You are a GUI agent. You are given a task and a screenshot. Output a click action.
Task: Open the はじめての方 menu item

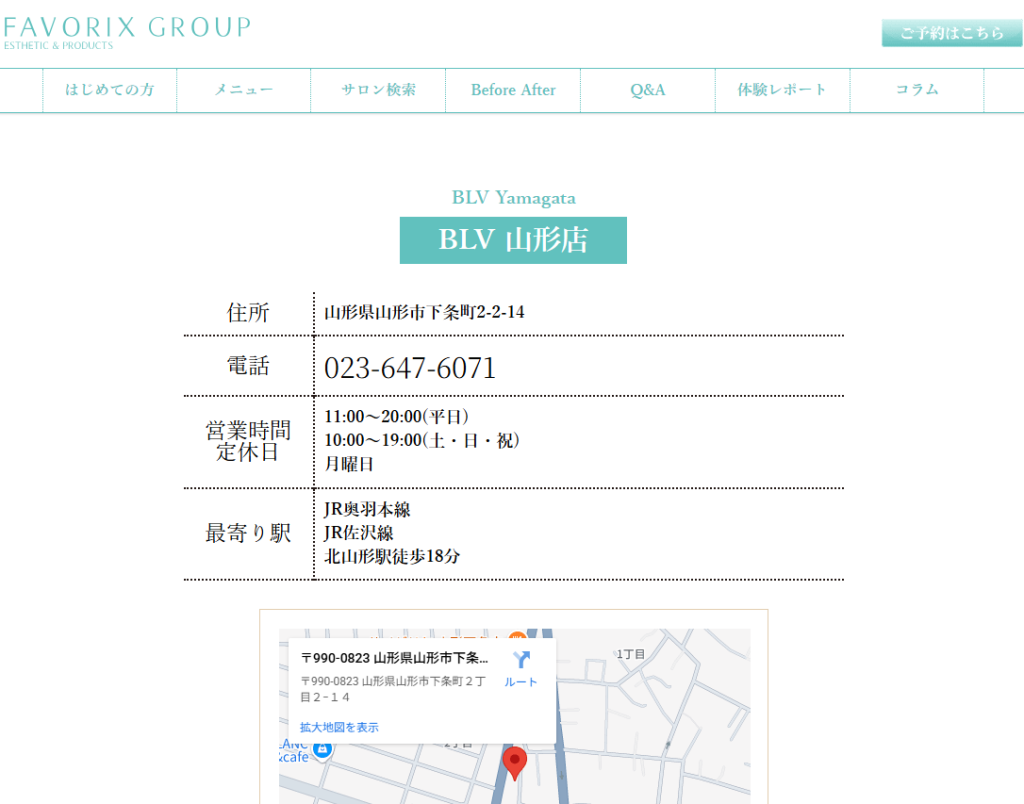point(110,90)
